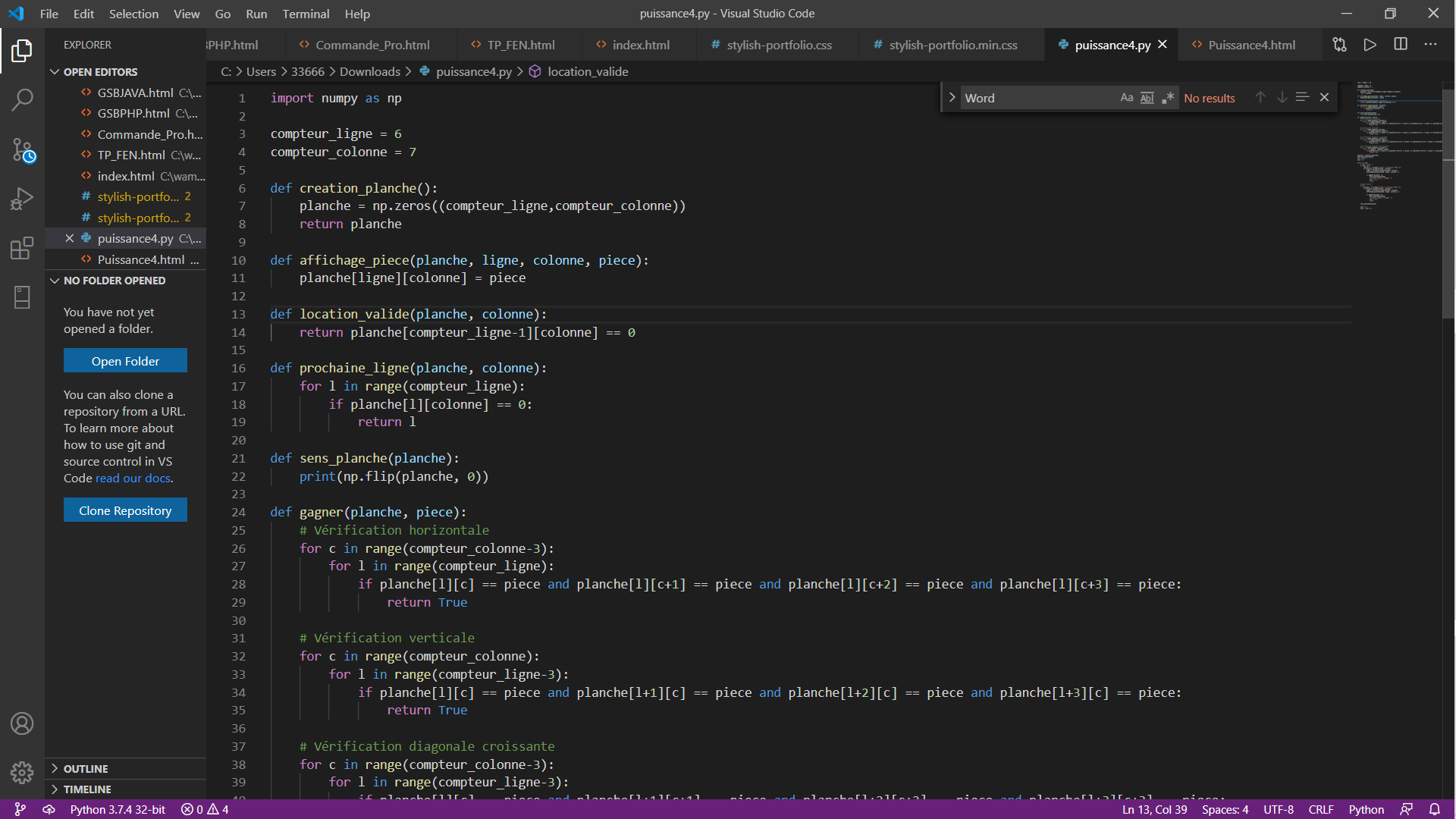Run the Python file with play icon
This screenshot has width=1456, height=819.
(x=1370, y=45)
